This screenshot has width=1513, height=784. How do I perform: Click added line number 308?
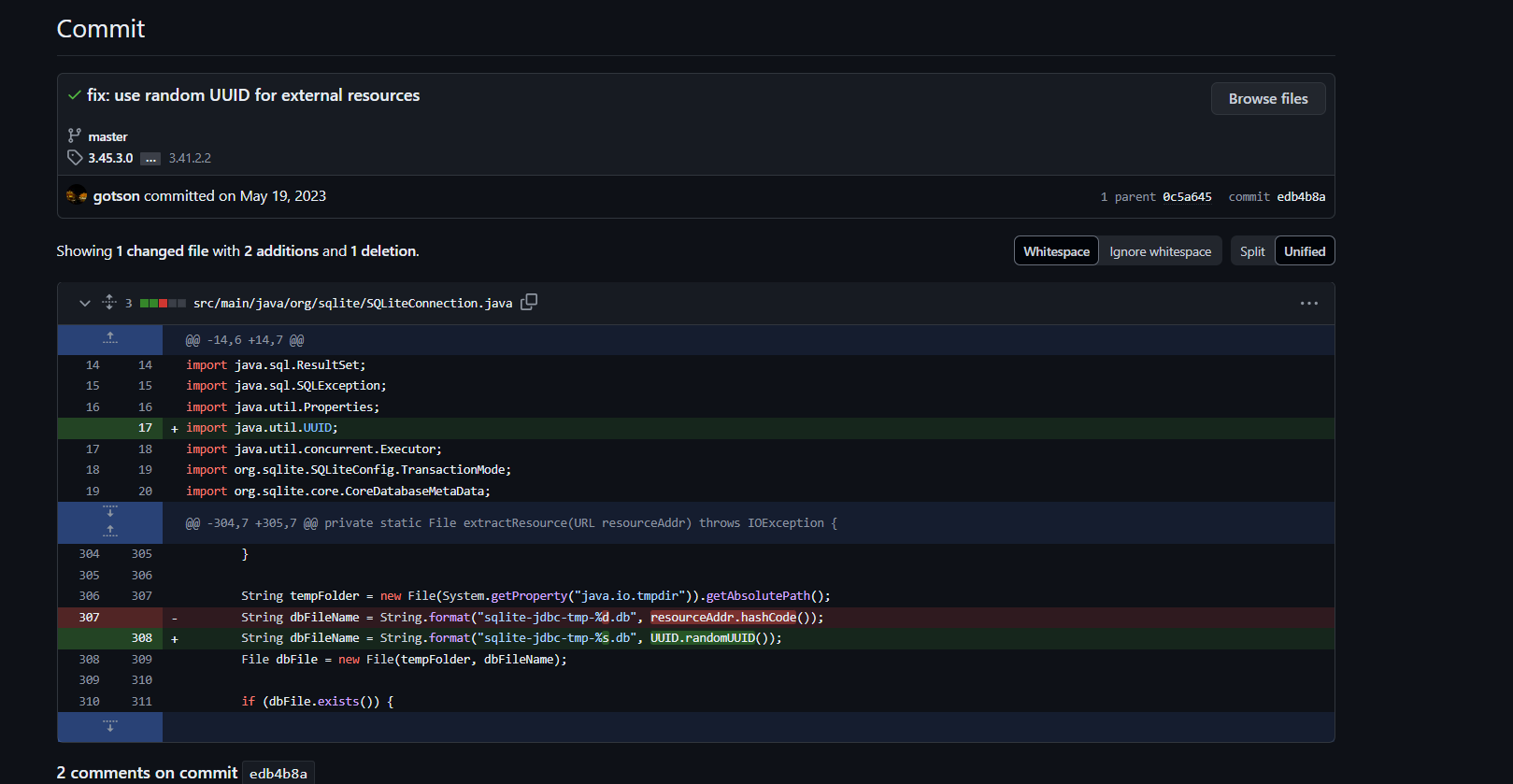click(141, 638)
